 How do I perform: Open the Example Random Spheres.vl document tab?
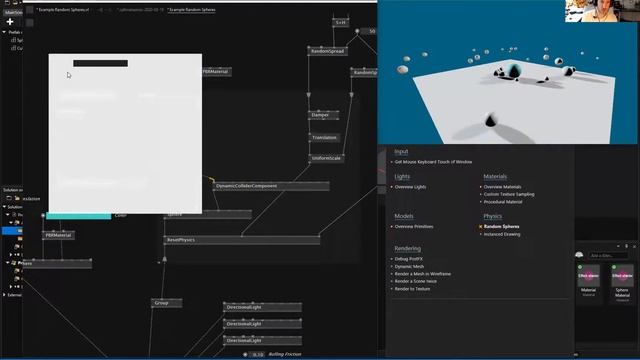click(63, 9)
